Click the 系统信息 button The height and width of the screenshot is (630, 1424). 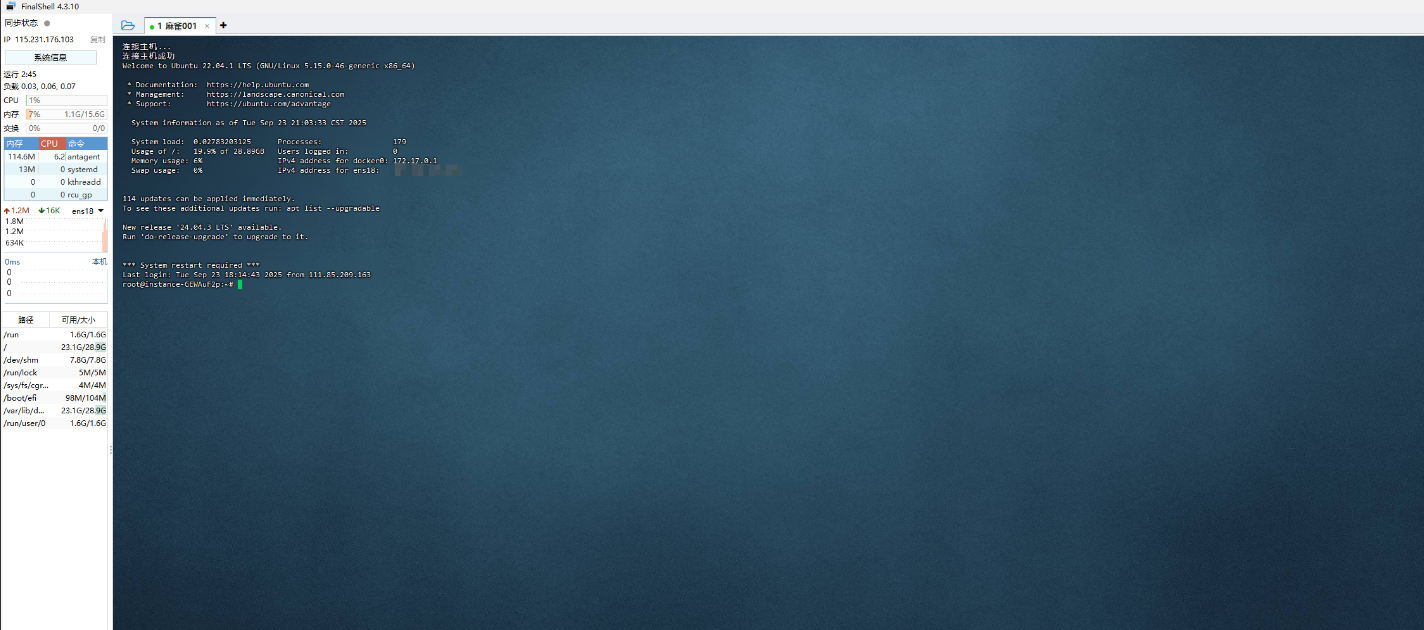[50, 57]
